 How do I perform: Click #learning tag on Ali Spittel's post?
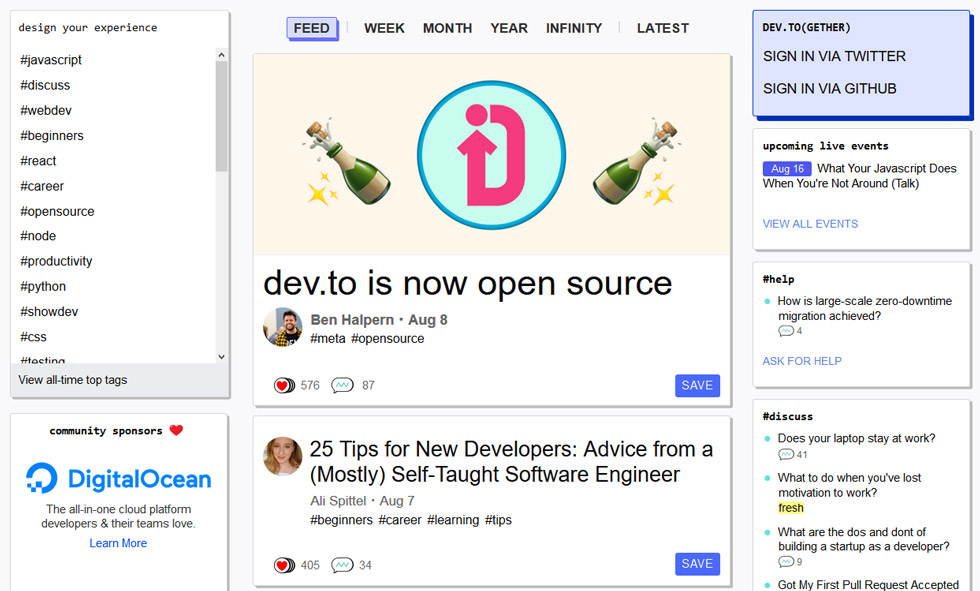pyautogui.click(x=453, y=520)
